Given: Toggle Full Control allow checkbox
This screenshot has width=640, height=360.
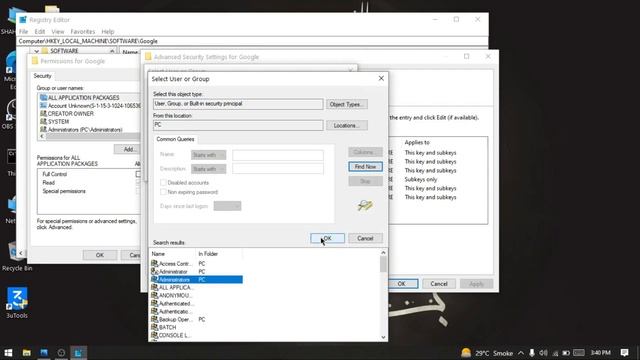Looking at the screenshot, I should click(138, 174).
